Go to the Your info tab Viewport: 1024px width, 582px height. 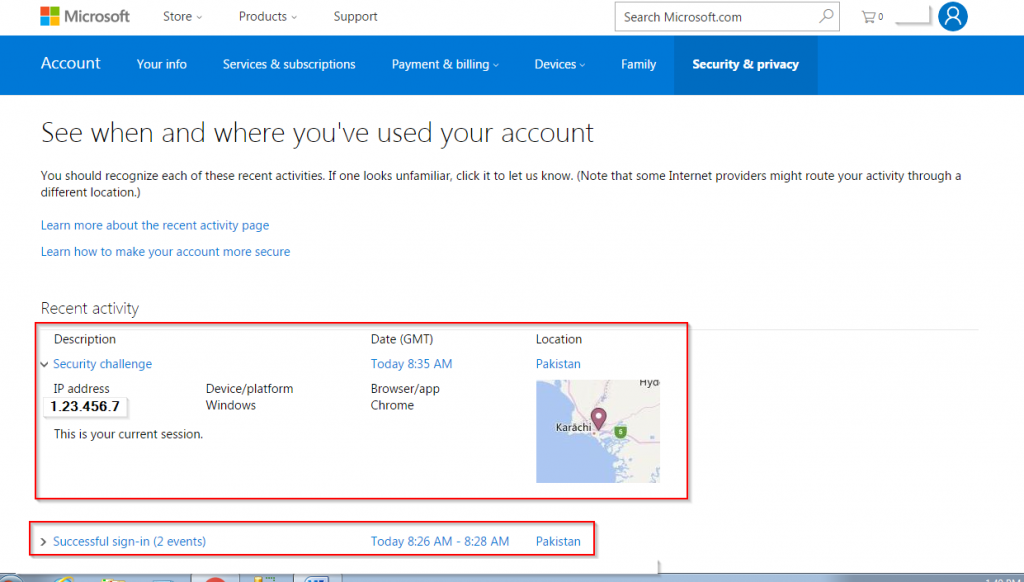[x=162, y=65]
